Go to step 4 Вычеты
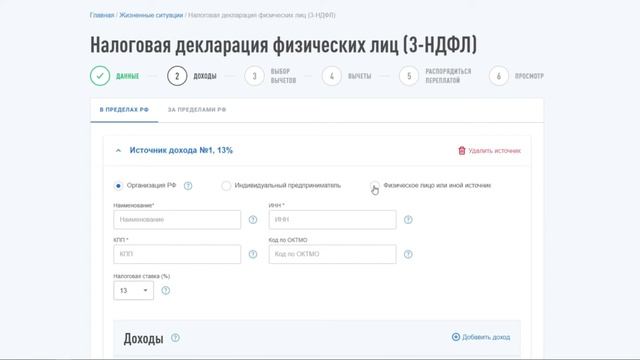Screen dimensions: 640x360 coord(331,76)
